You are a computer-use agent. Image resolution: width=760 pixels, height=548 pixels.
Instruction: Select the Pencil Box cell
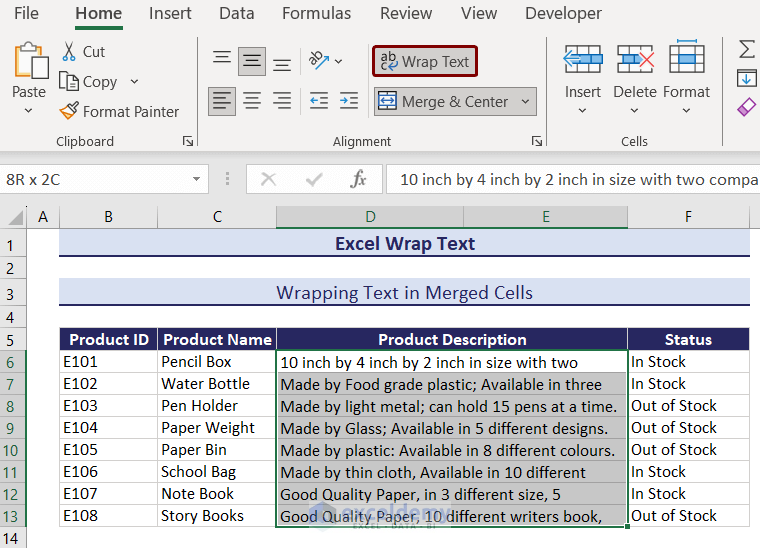coord(217,361)
